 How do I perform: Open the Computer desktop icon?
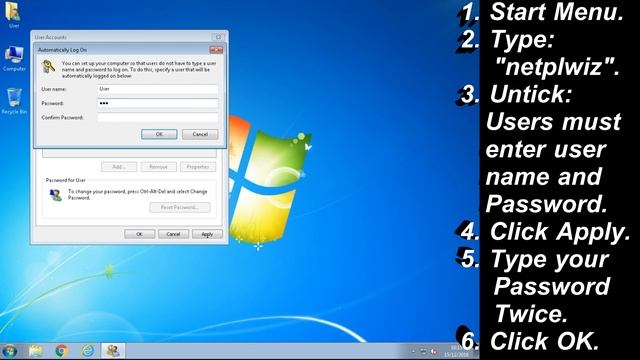[x=14, y=59]
